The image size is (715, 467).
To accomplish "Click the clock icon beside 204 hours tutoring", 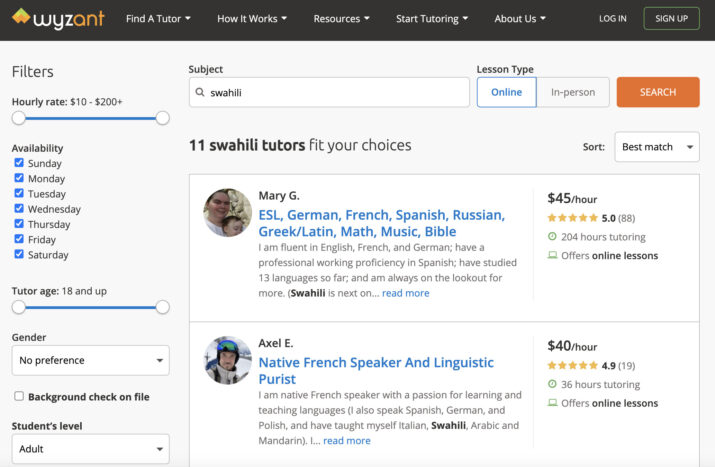I will click(552, 236).
